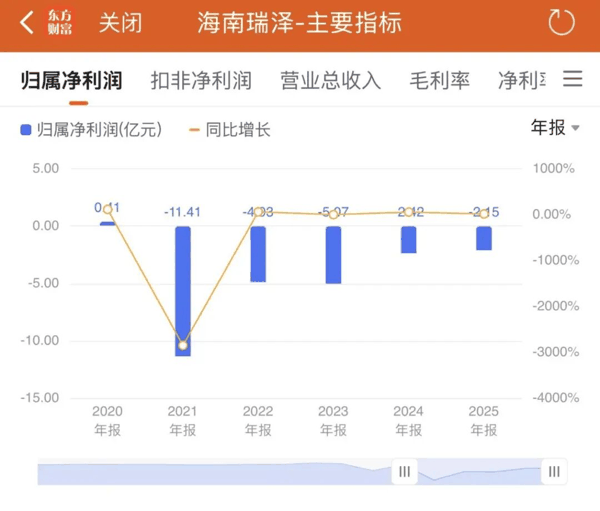This screenshot has width=600, height=511.
Task: Select the 归属净利润 tab
Action: (72, 80)
